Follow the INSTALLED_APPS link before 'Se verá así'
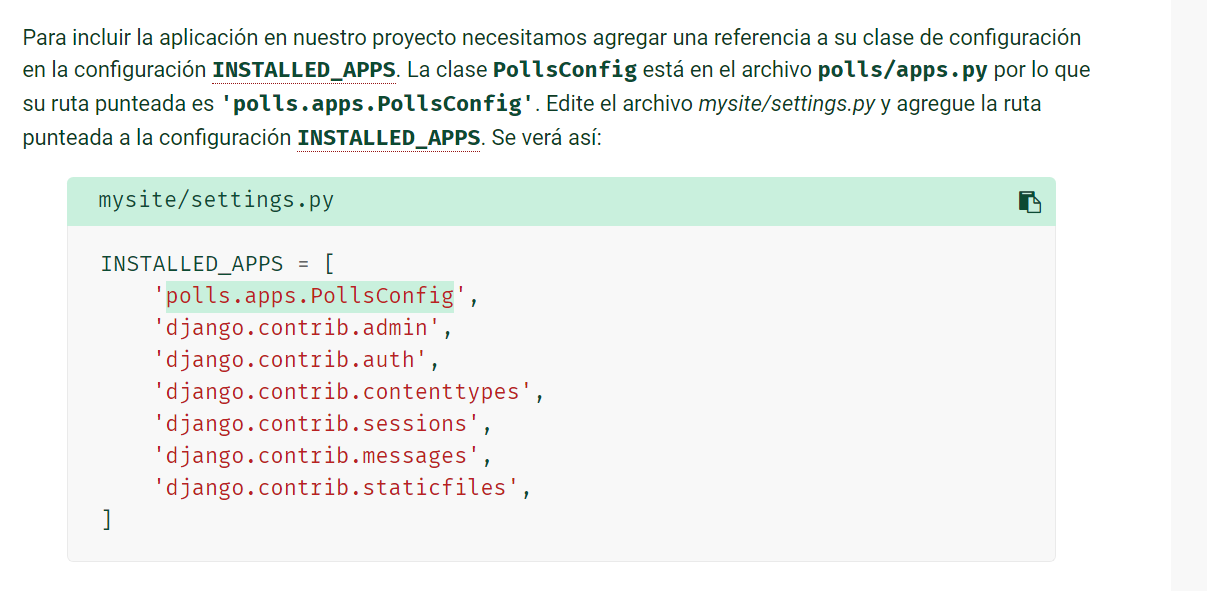This screenshot has width=1207, height=591. (389, 136)
